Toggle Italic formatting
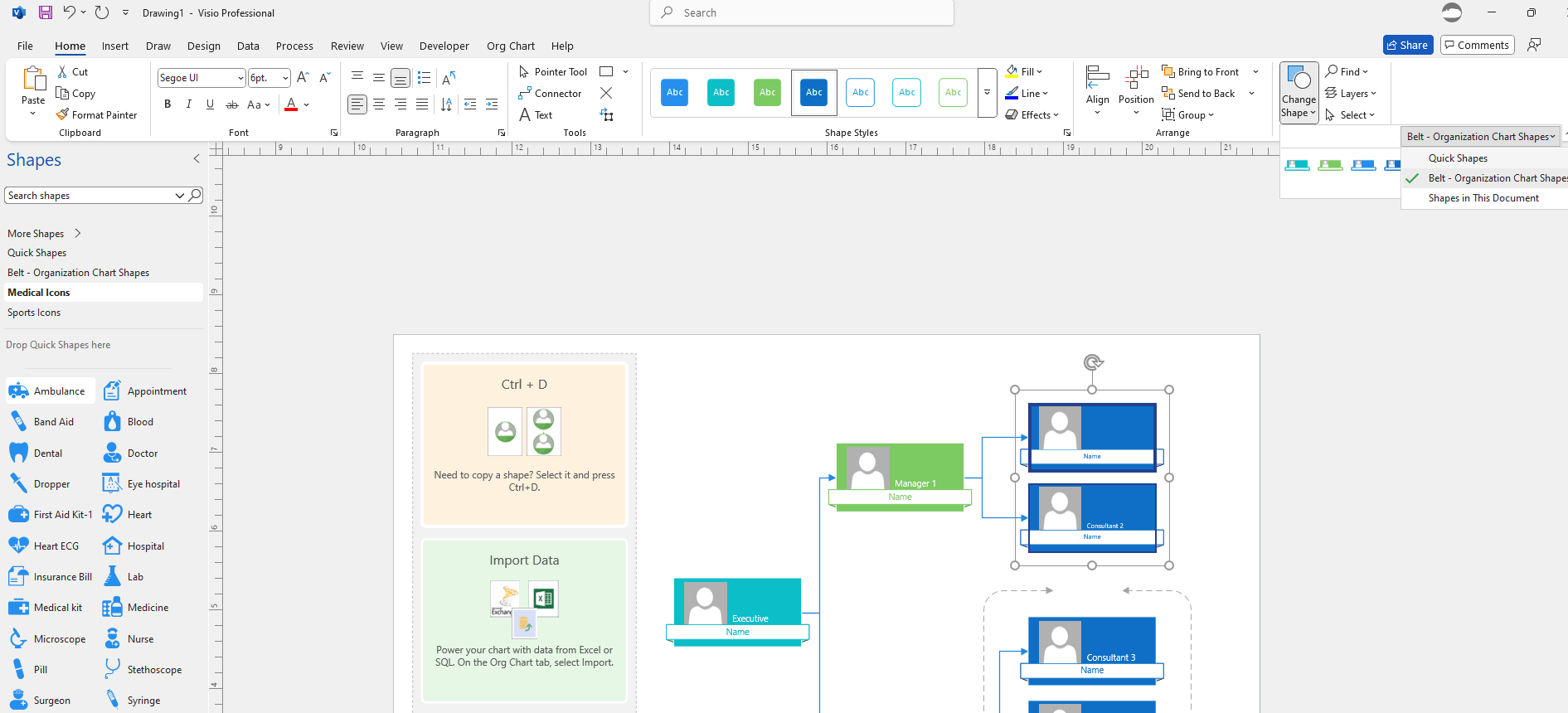This screenshot has height=713, width=1568. coord(189,104)
